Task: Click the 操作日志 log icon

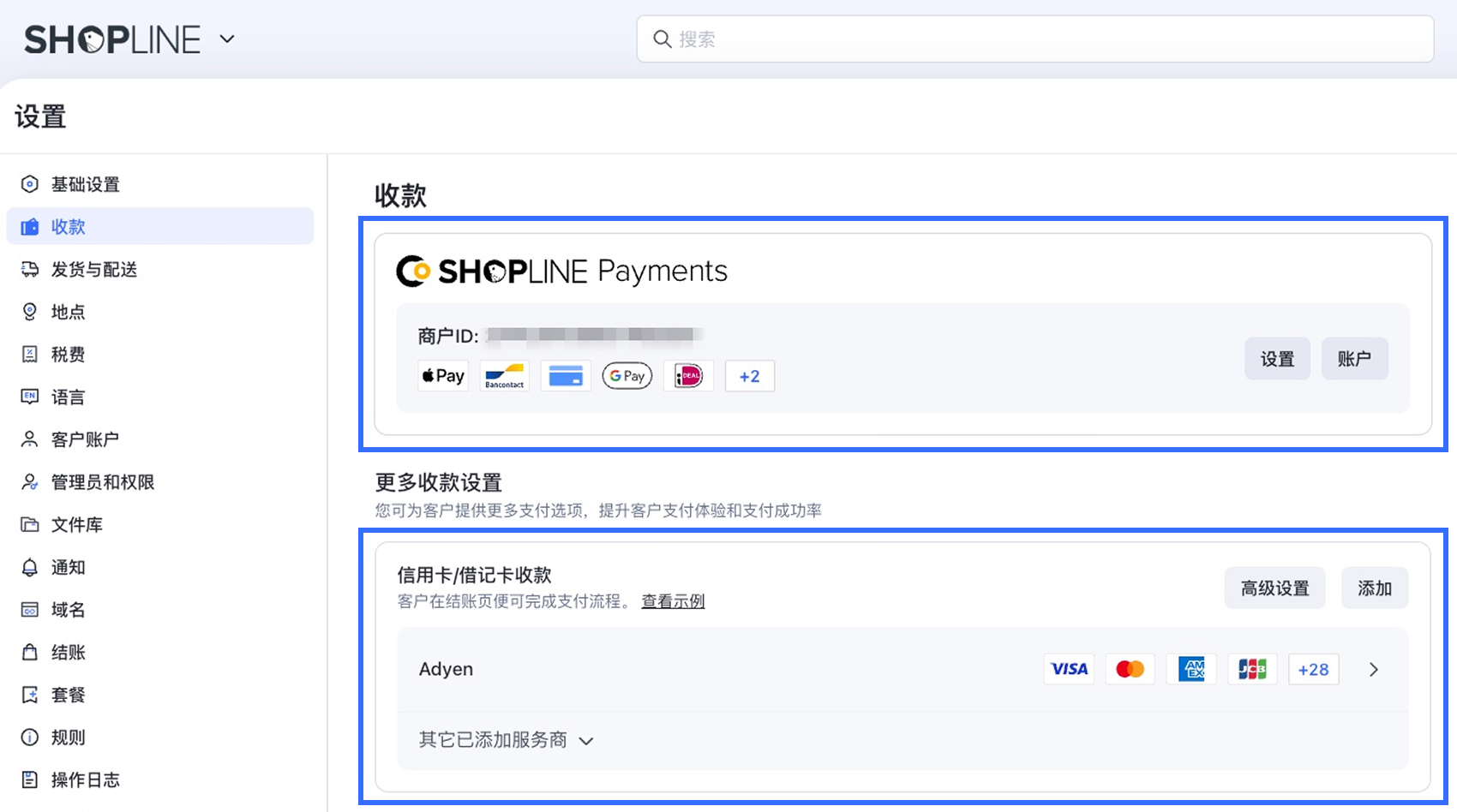Action: pos(30,779)
